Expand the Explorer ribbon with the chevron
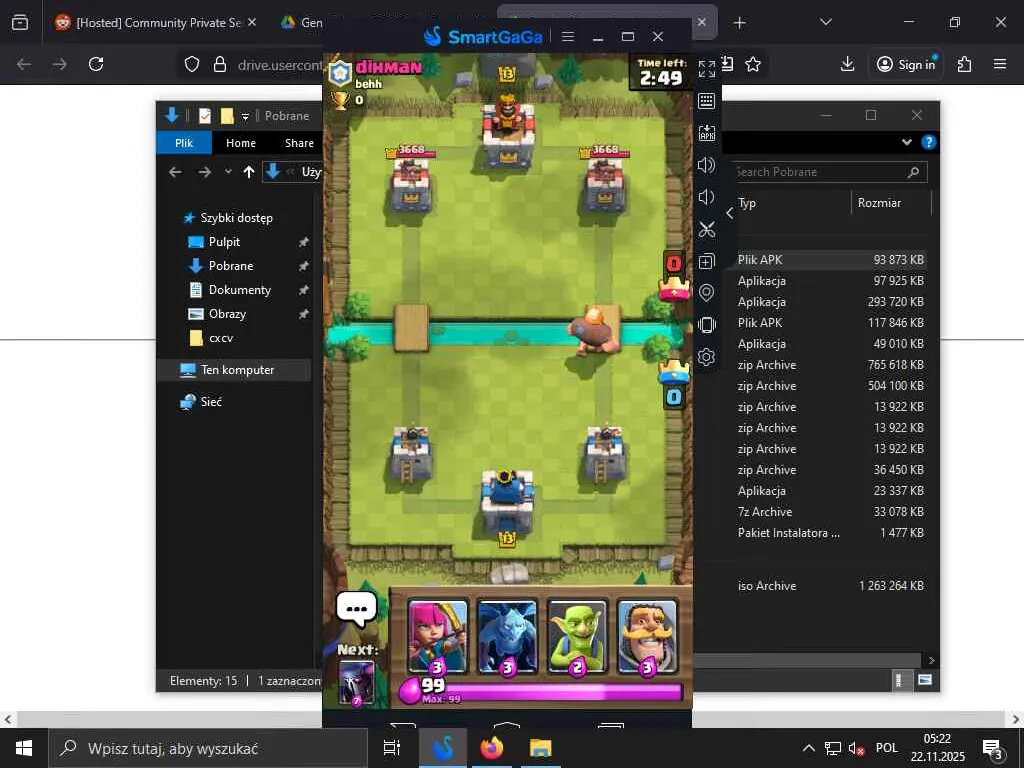Screen dimensions: 1024x768 [906, 142]
